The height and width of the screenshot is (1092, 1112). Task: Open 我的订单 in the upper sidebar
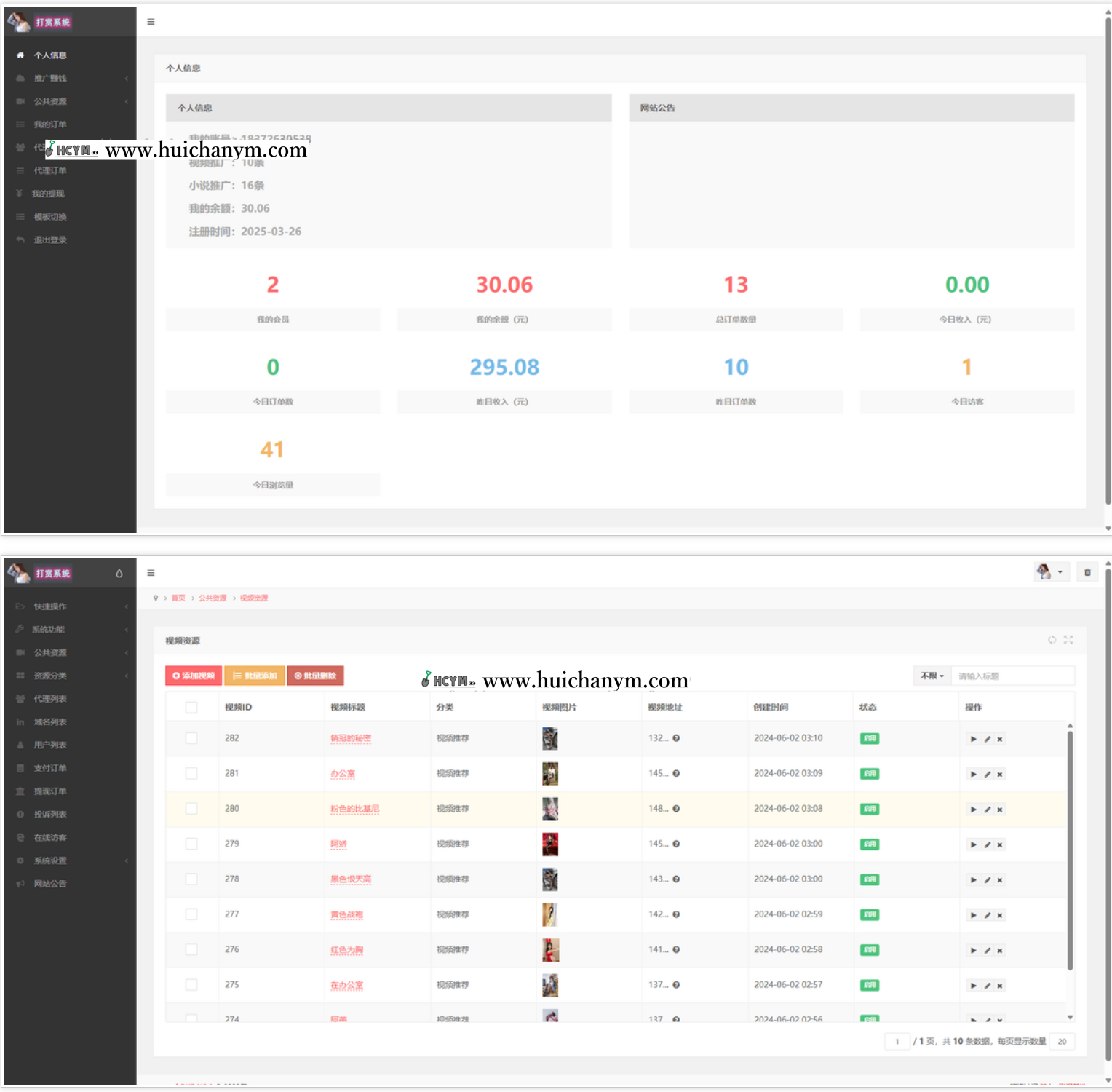click(x=50, y=124)
